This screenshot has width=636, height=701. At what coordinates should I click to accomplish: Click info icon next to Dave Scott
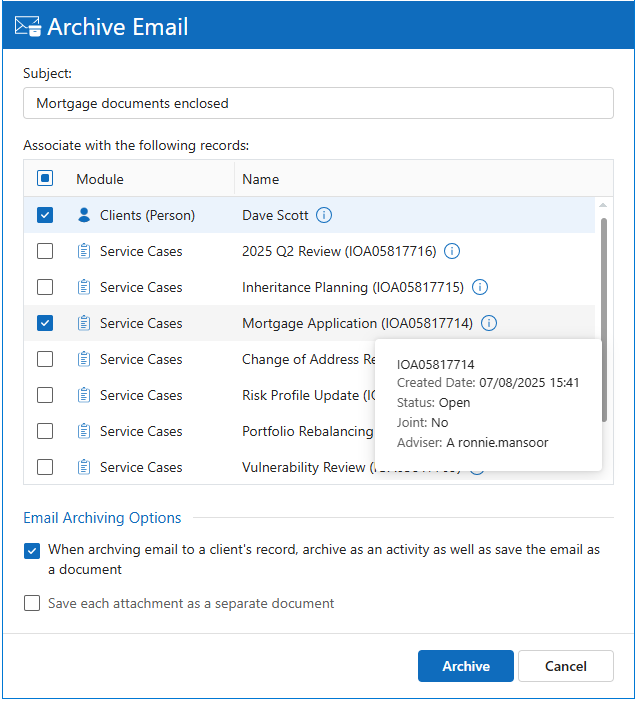[x=324, y=215]
